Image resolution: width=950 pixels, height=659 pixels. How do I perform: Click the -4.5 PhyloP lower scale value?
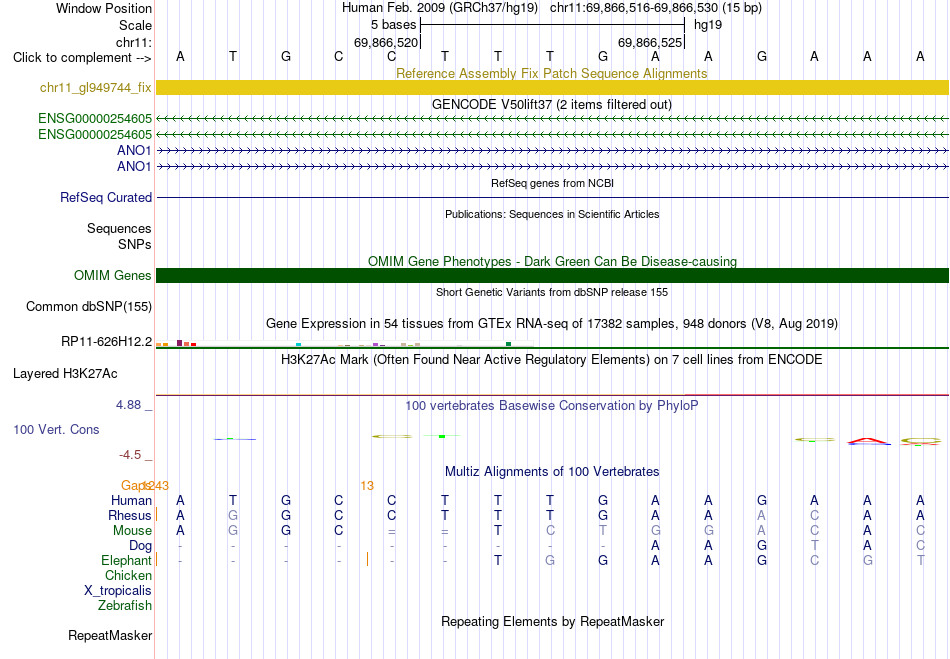coord(130,454)
